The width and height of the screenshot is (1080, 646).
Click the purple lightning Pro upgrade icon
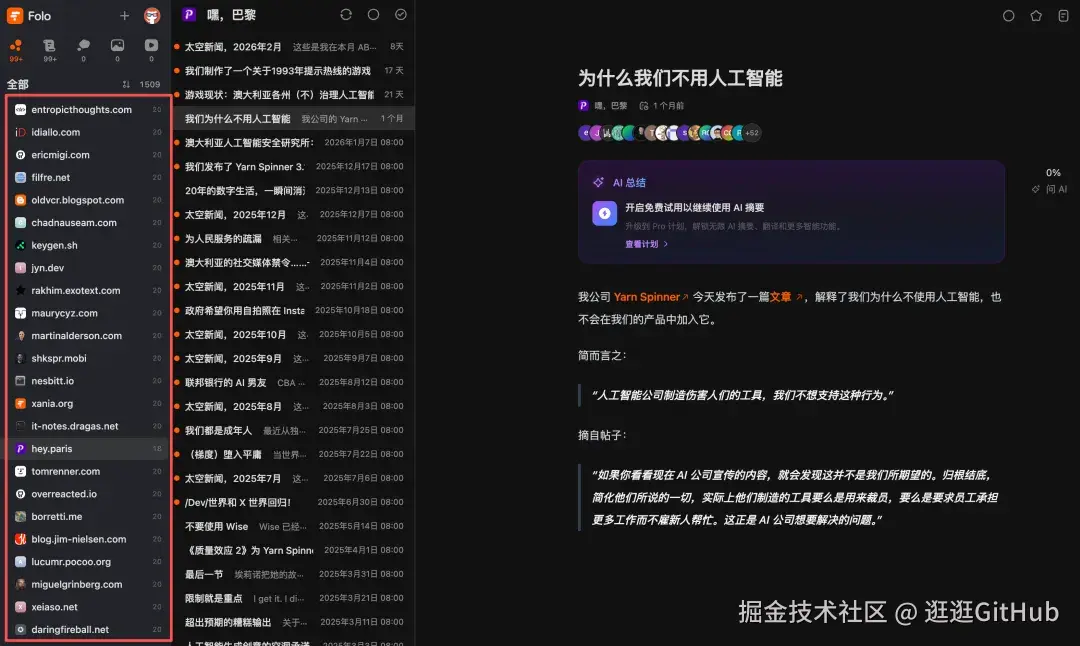click(604, 213)
